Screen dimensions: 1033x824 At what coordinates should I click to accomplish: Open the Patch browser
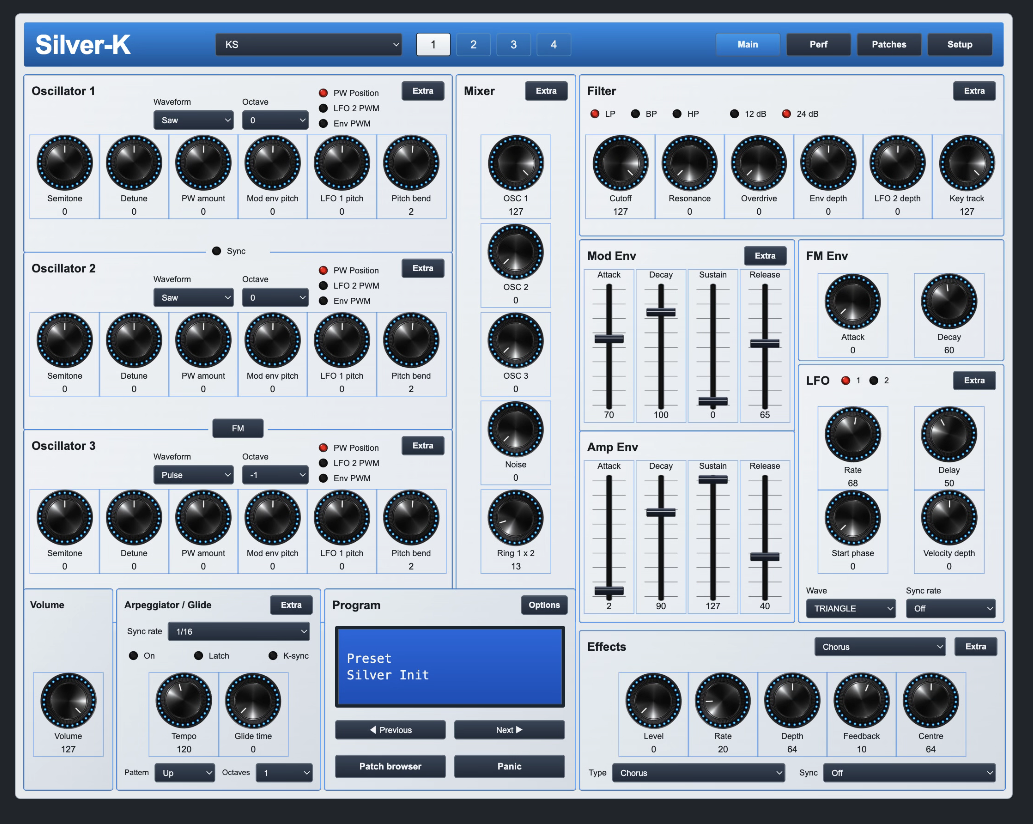[390, 766]
